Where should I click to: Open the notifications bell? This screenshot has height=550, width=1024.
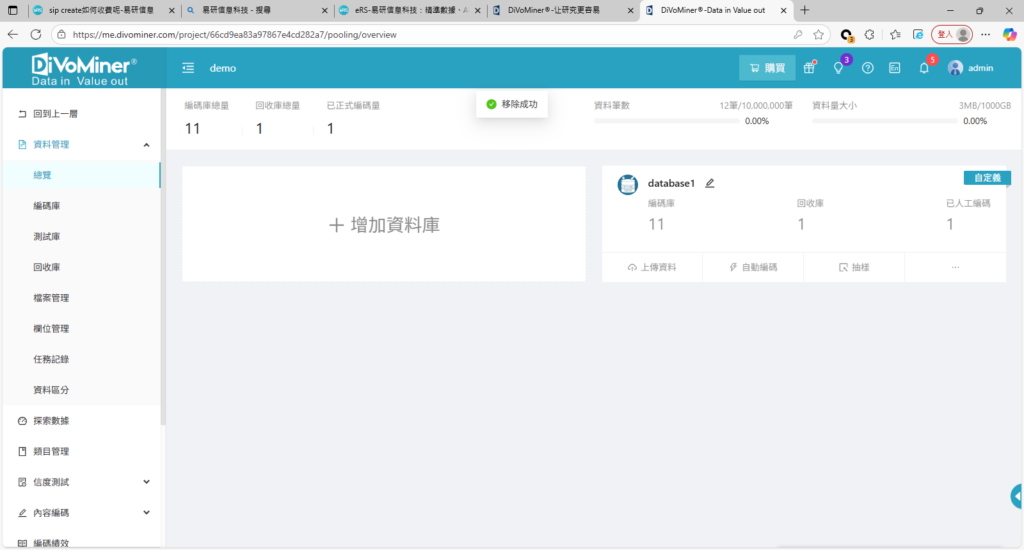(x=924, y=68)
